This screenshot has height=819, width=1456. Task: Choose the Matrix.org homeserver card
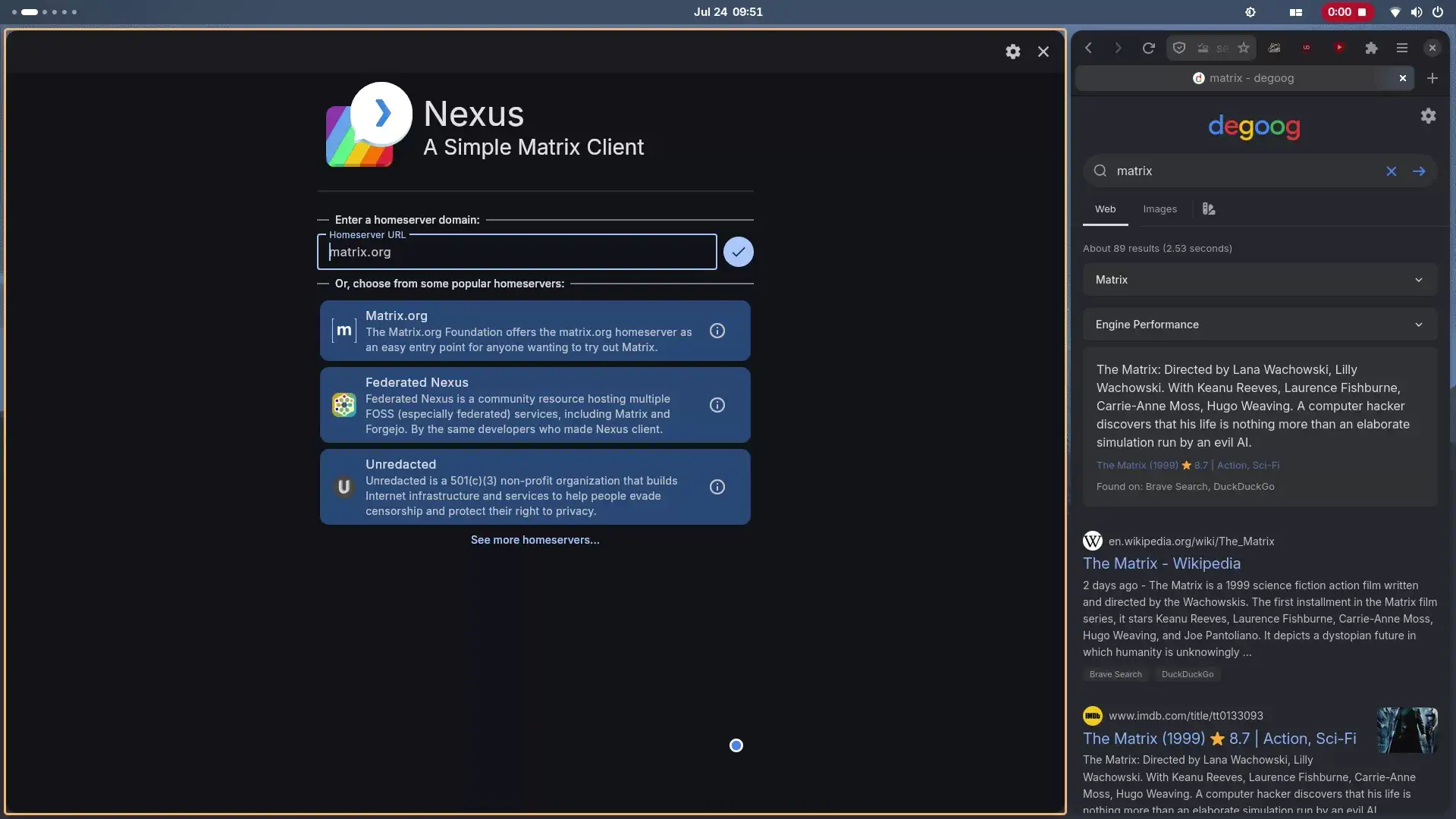click(535, 331)
